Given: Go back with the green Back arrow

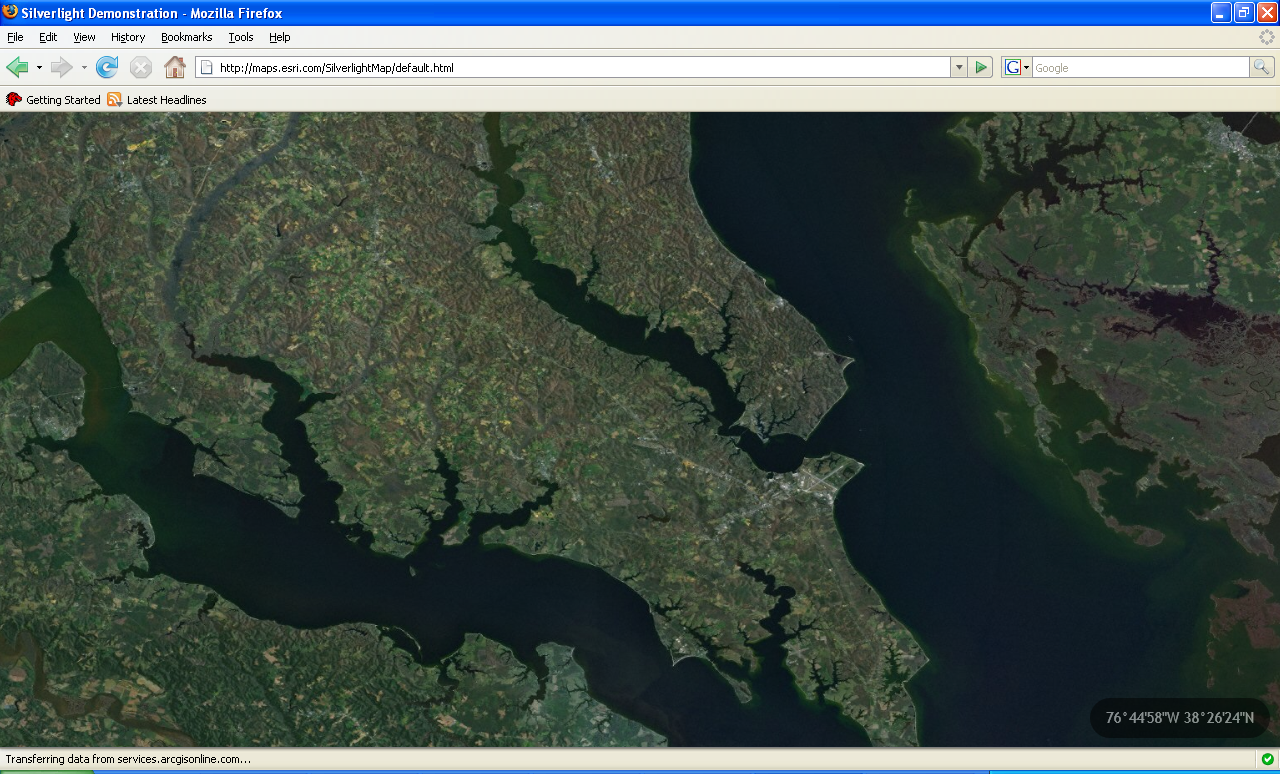Looking at the screenshot, I should [x=17, y=67].
